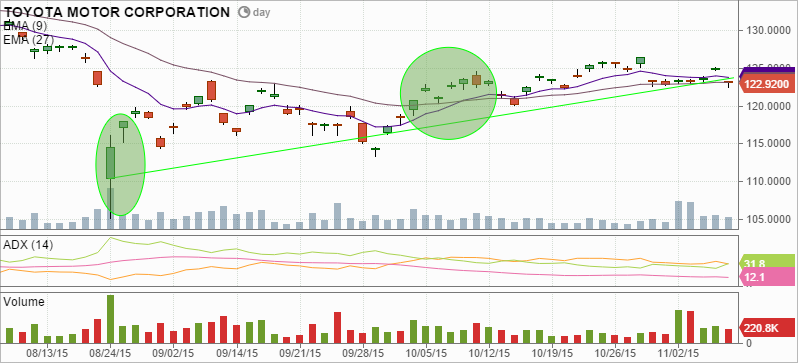Click the 105.0000 price axis label
Screen dimensions: 798x363
point(767,219)
